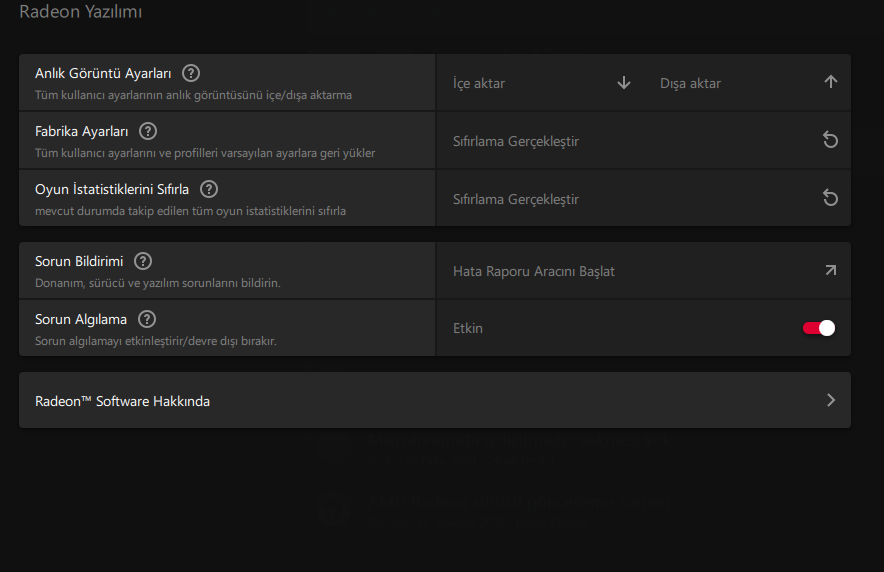
Task: Click reset icon in Fabrika Ayarları row
Action: tap(830, 141)
